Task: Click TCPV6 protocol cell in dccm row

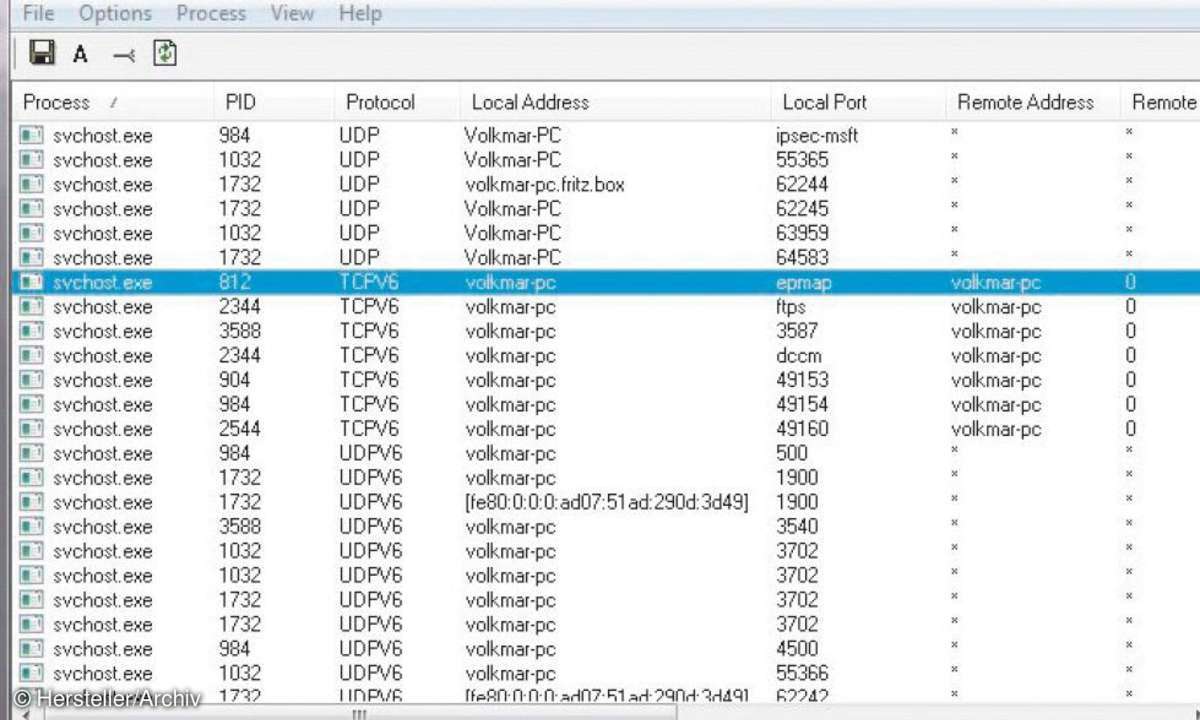Action: point(368,355)
